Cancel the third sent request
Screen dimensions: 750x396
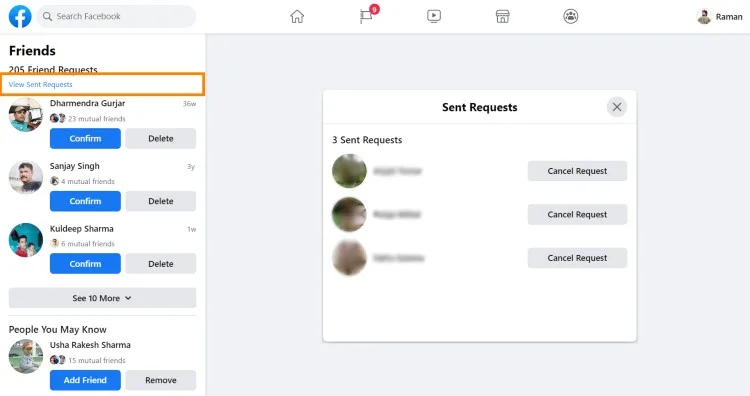click(577, 258)
